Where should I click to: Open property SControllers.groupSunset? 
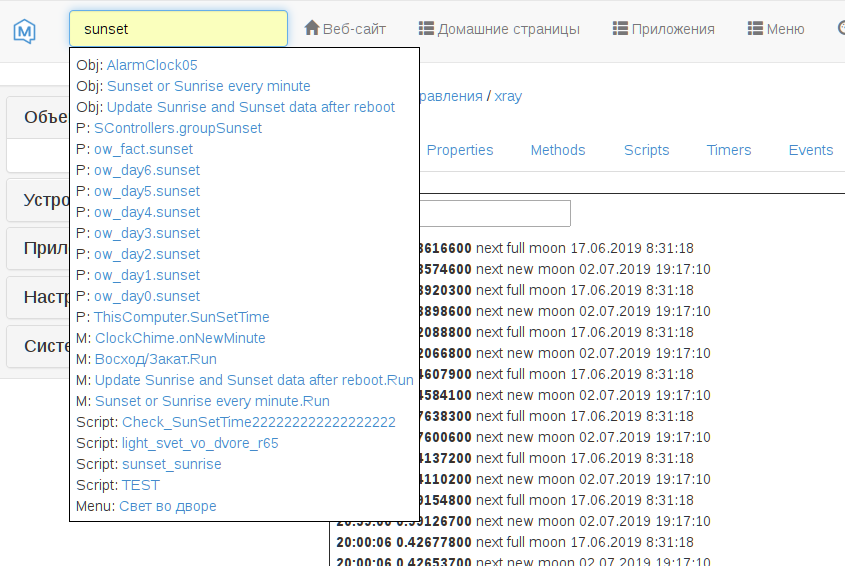[178, 128]
